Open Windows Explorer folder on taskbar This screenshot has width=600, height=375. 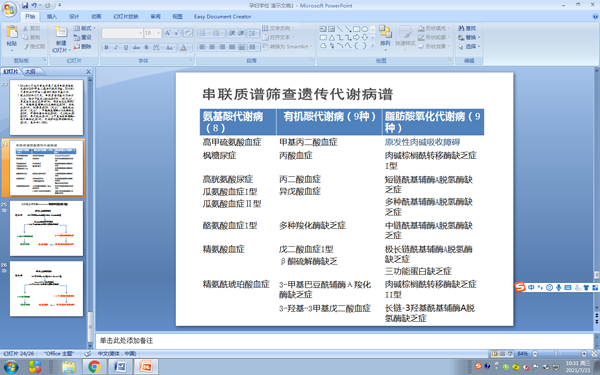pyautogui.click(x=69, y=367)
